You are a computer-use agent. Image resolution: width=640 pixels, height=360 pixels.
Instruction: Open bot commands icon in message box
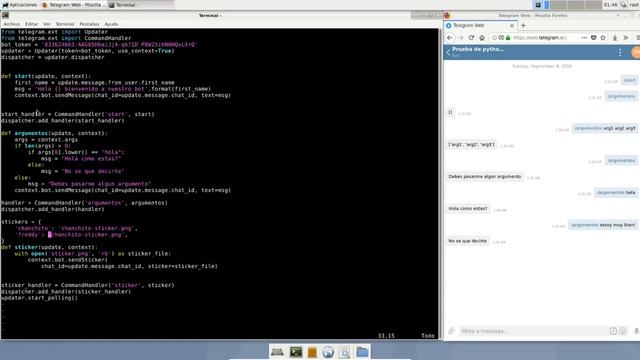coord(613,331)
